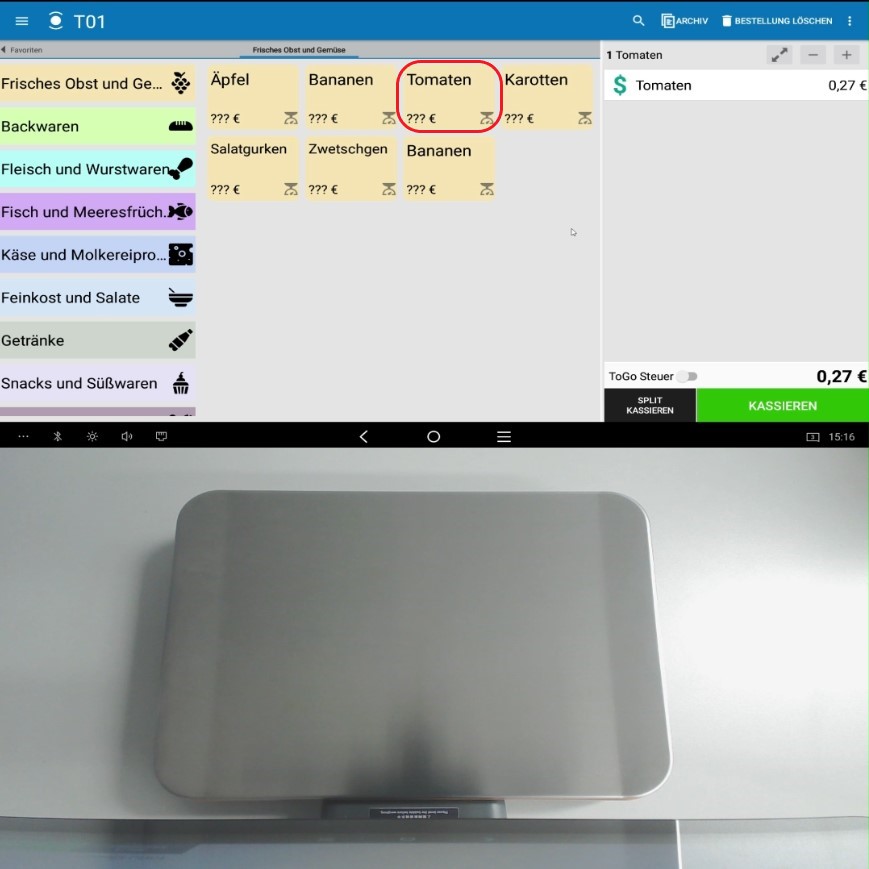This screenshot has height=869, width=869.
Task: Click the Split Kassieren button
Action: 649,406
